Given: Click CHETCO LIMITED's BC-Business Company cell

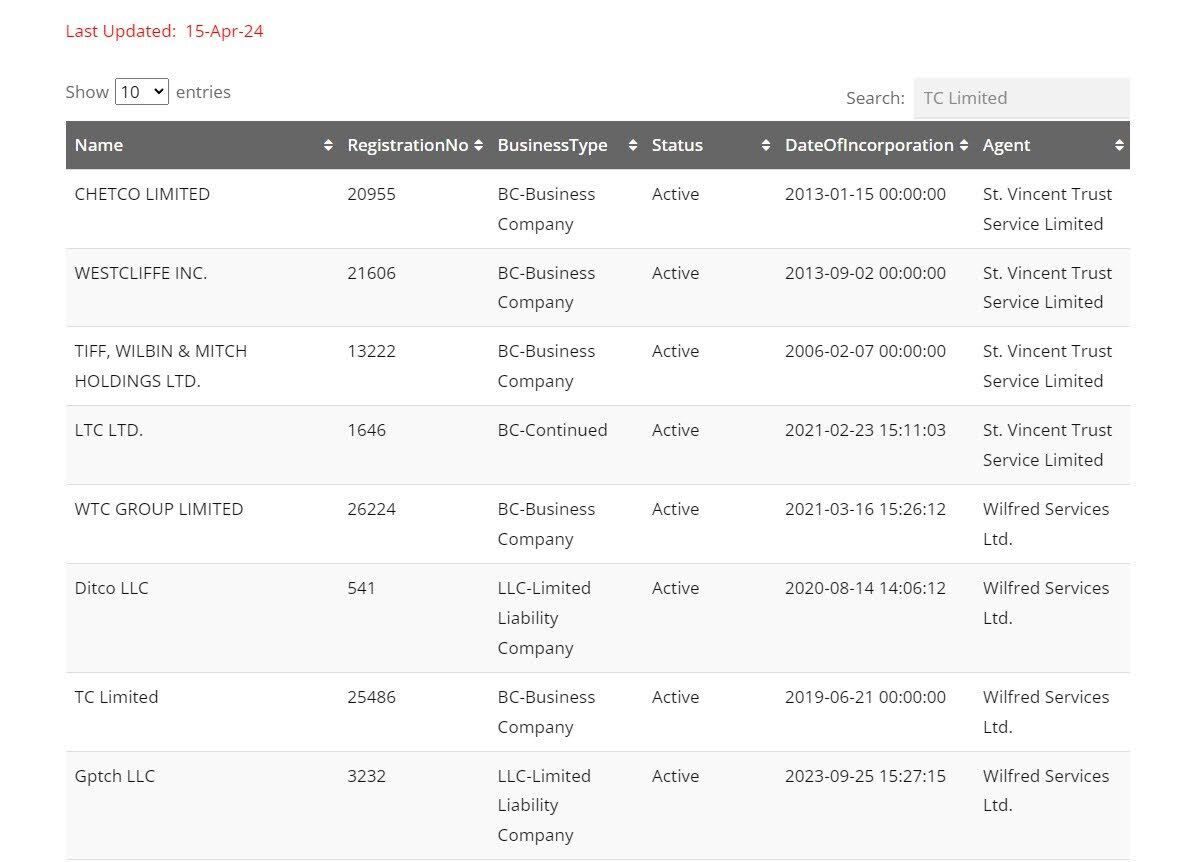Looking at the screenshot, I should click(x=546, y=209).
